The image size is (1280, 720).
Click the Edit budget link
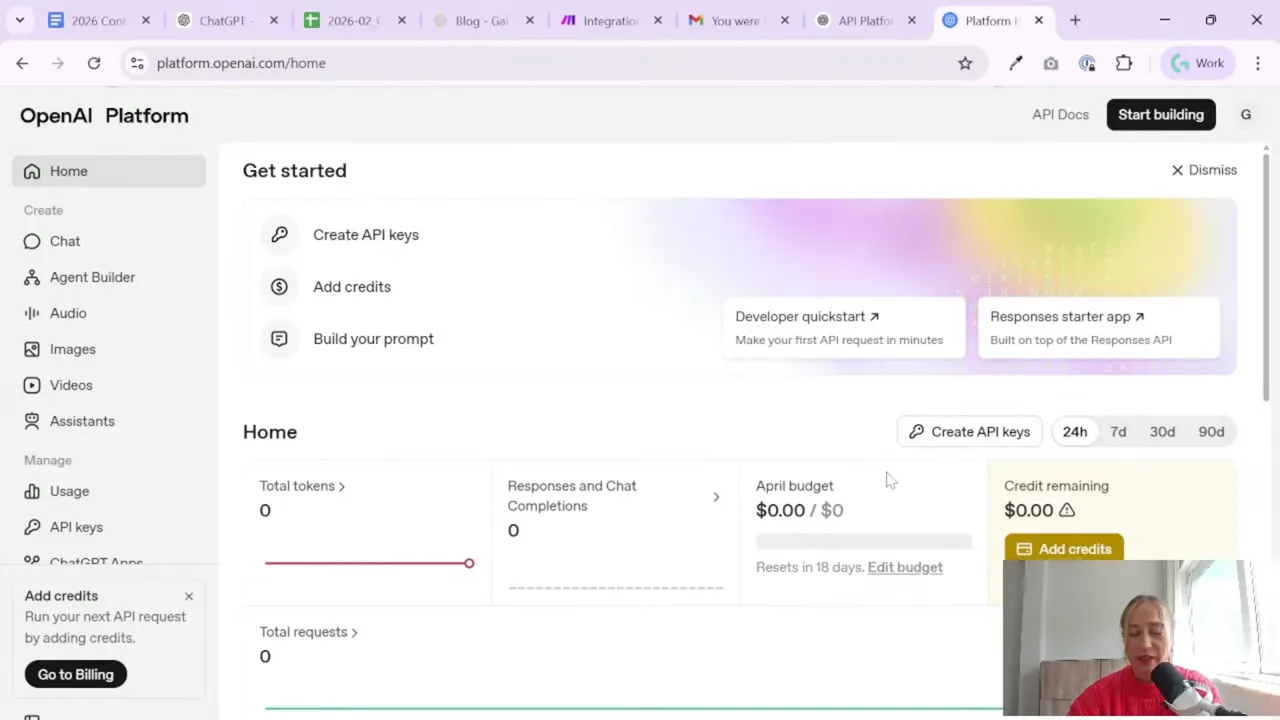click(905, 567)
